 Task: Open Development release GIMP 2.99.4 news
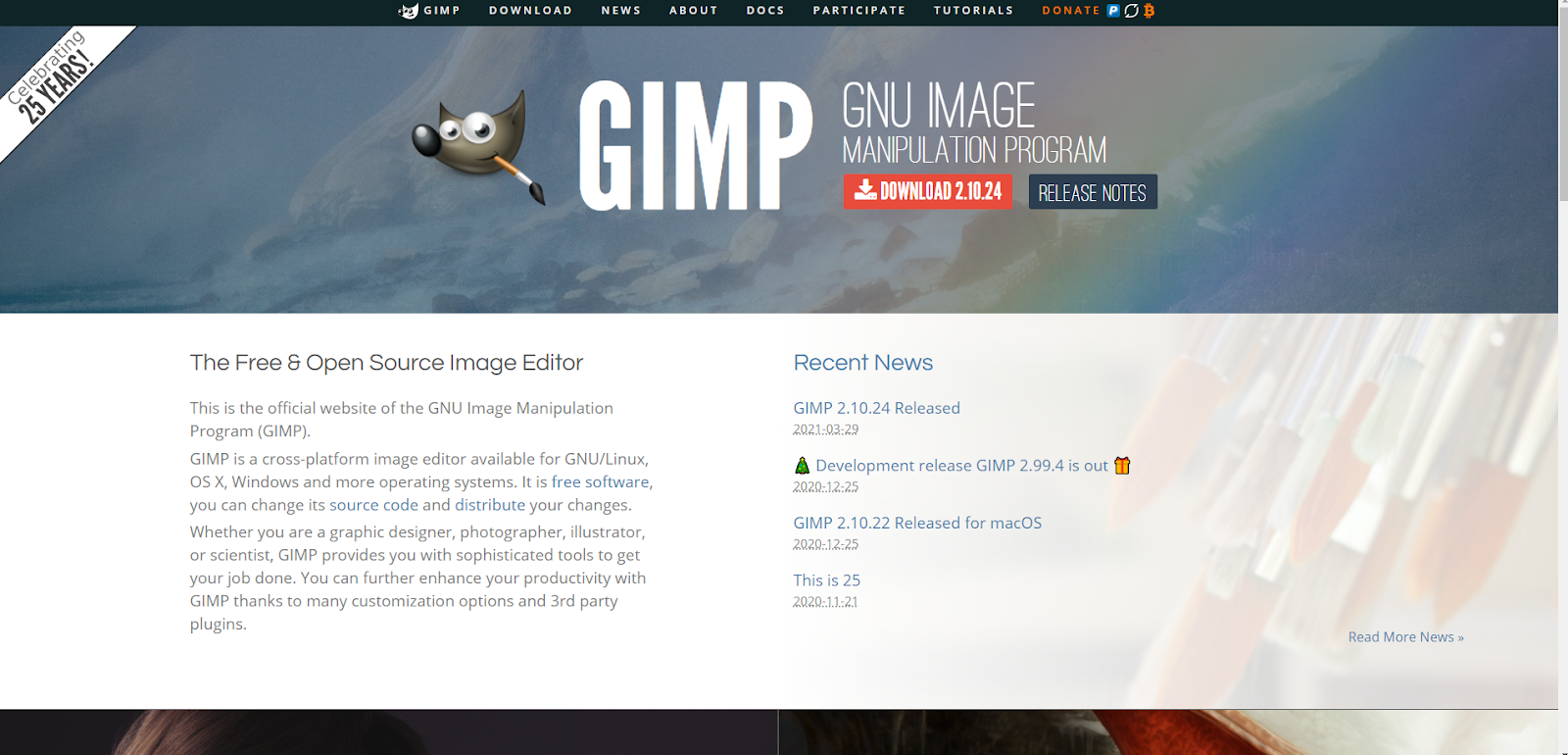click(x=961, y=466)
